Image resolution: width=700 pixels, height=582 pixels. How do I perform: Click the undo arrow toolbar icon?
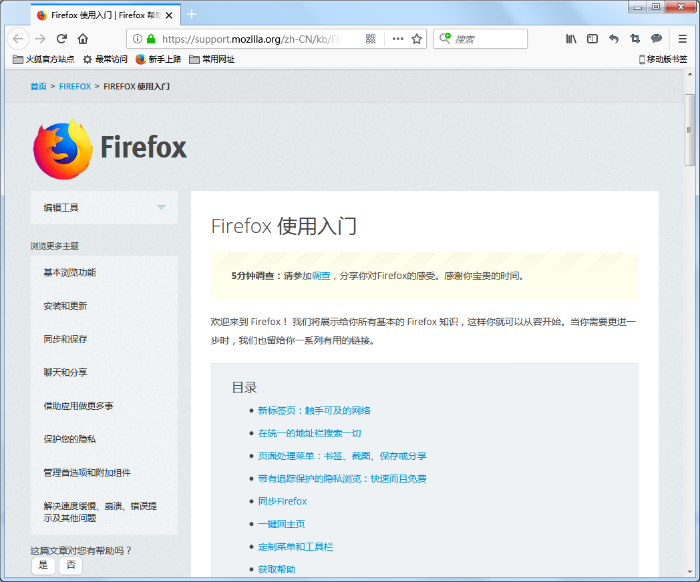pos(614,39)
